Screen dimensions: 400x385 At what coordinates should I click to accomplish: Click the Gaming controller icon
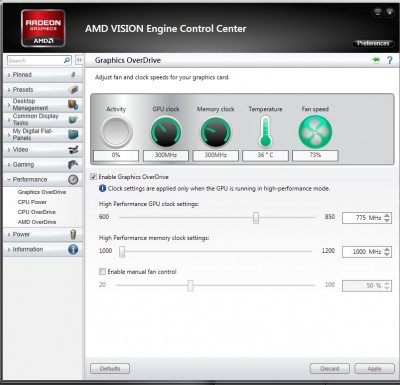(73, 164)
